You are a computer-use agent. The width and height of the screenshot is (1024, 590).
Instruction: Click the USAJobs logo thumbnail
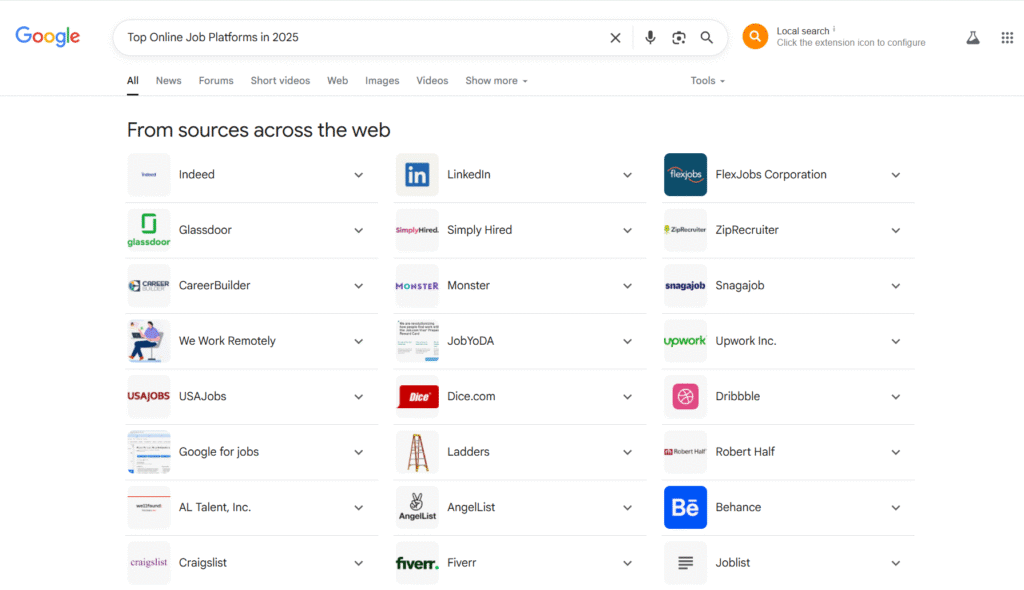click(x=149, y=397)
